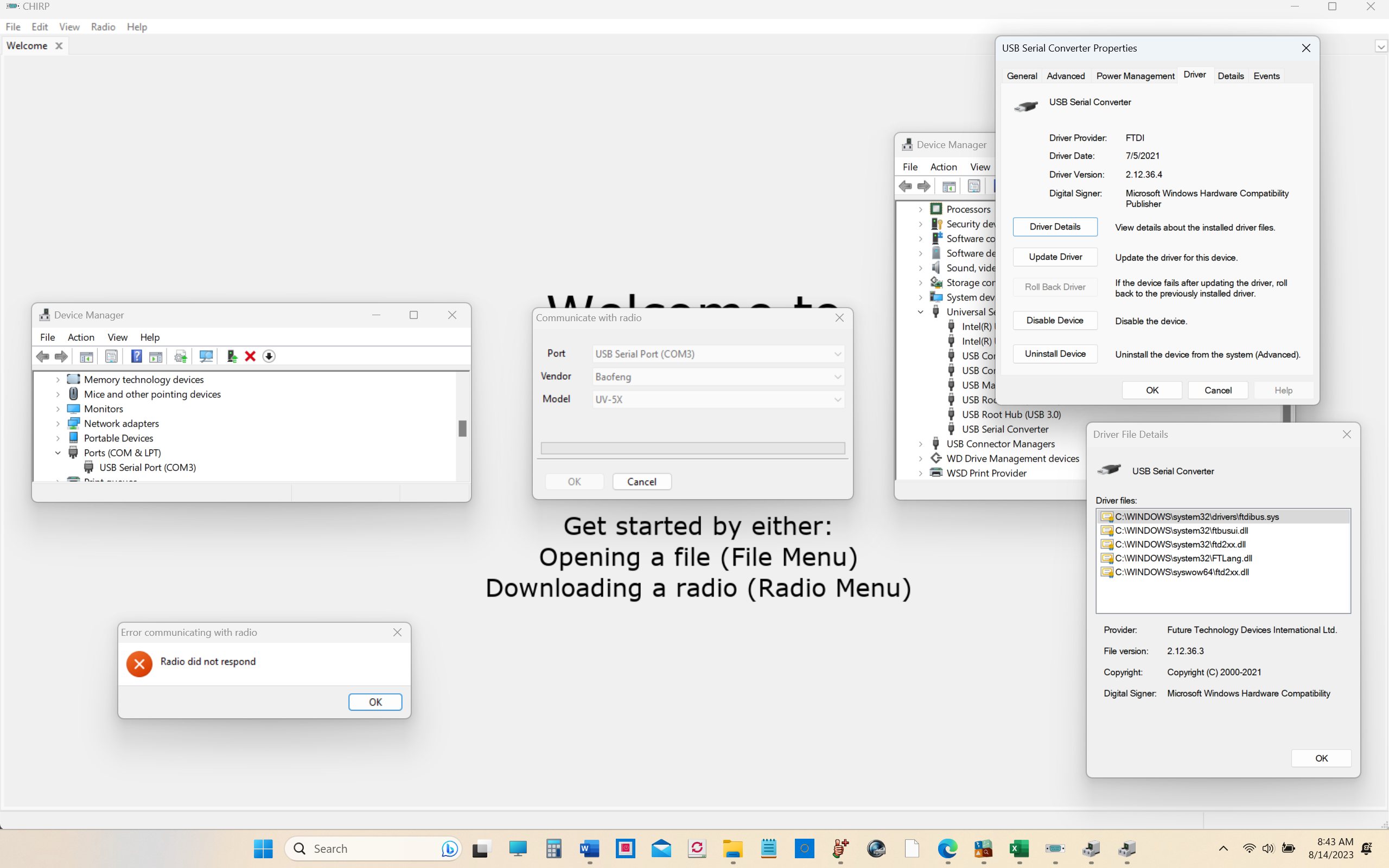
Task: Open the Vendor dropdown showing Baofeng
Action: [x=718, y=377]
